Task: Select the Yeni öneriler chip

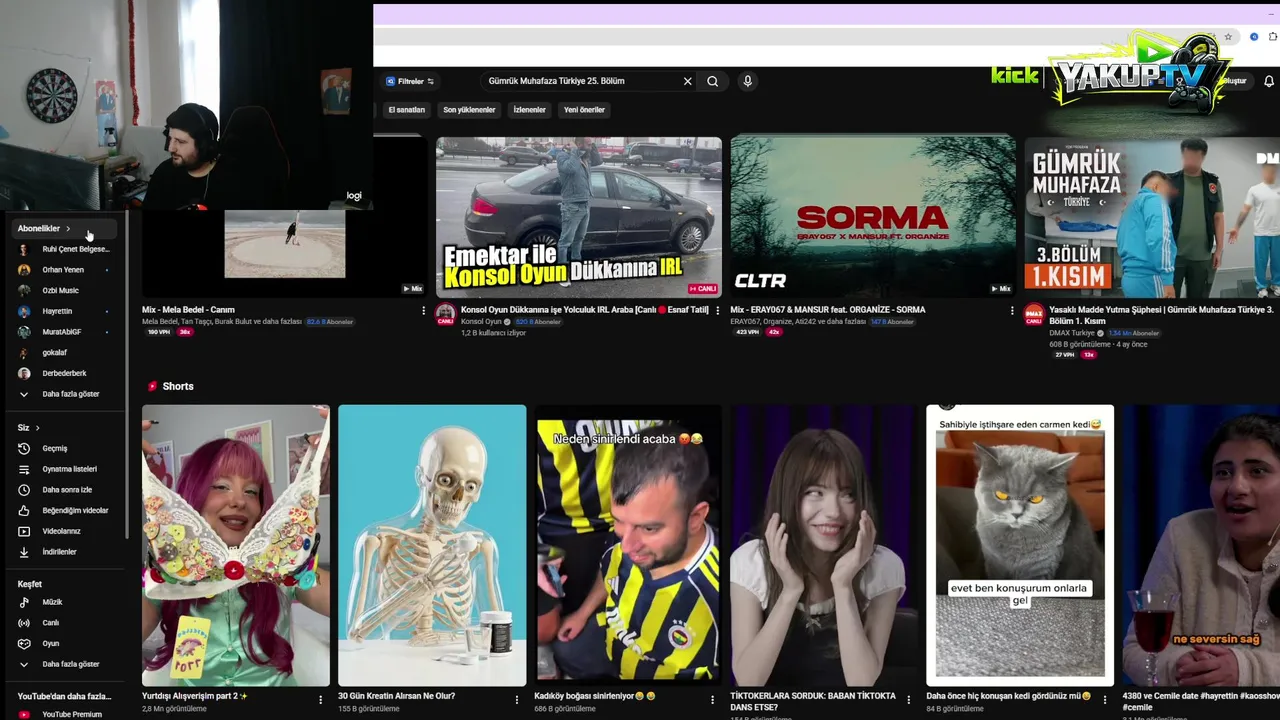Action: click(x=584, y=110)
